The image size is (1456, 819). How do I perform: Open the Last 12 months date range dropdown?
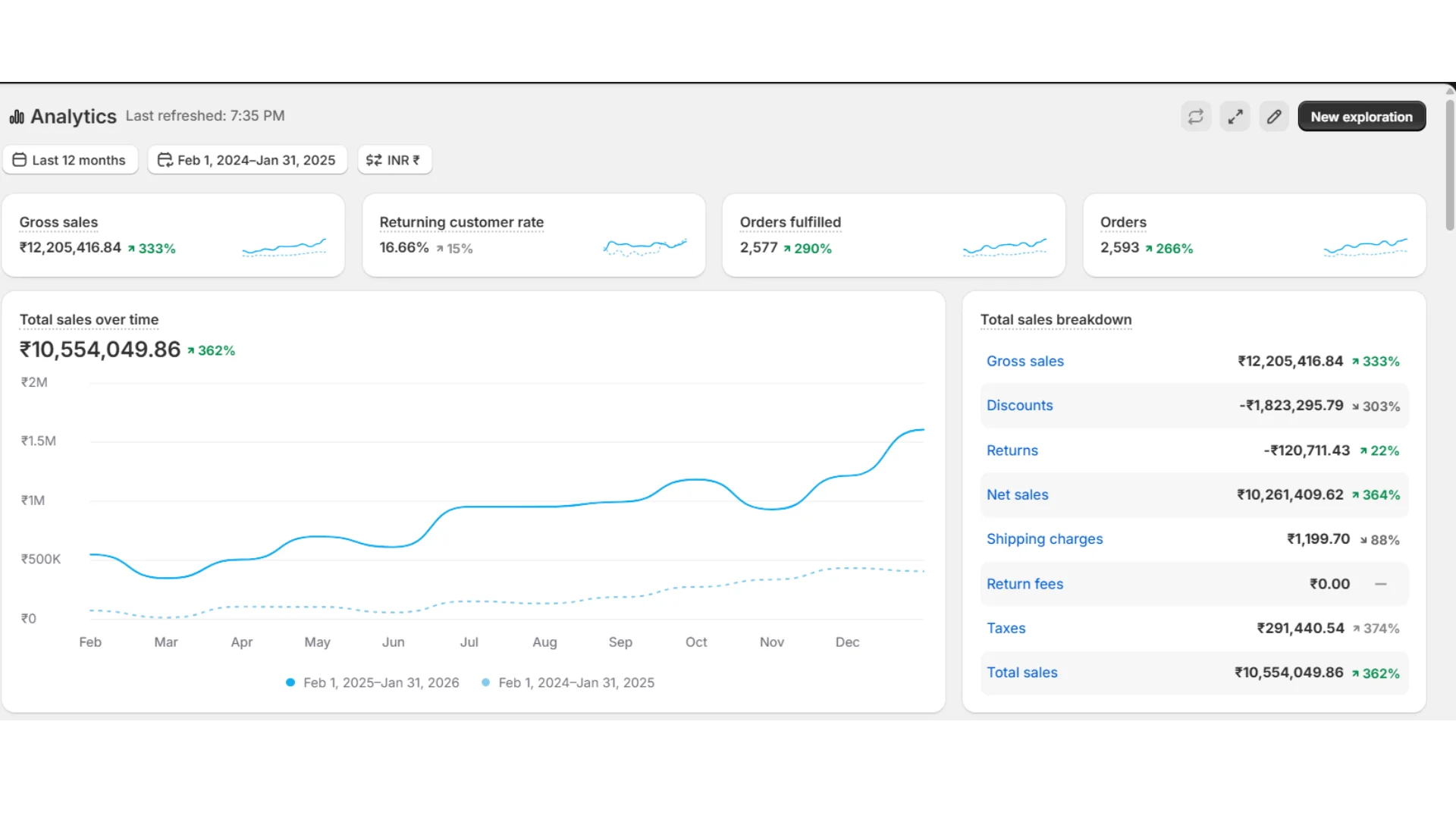[70, 160]
